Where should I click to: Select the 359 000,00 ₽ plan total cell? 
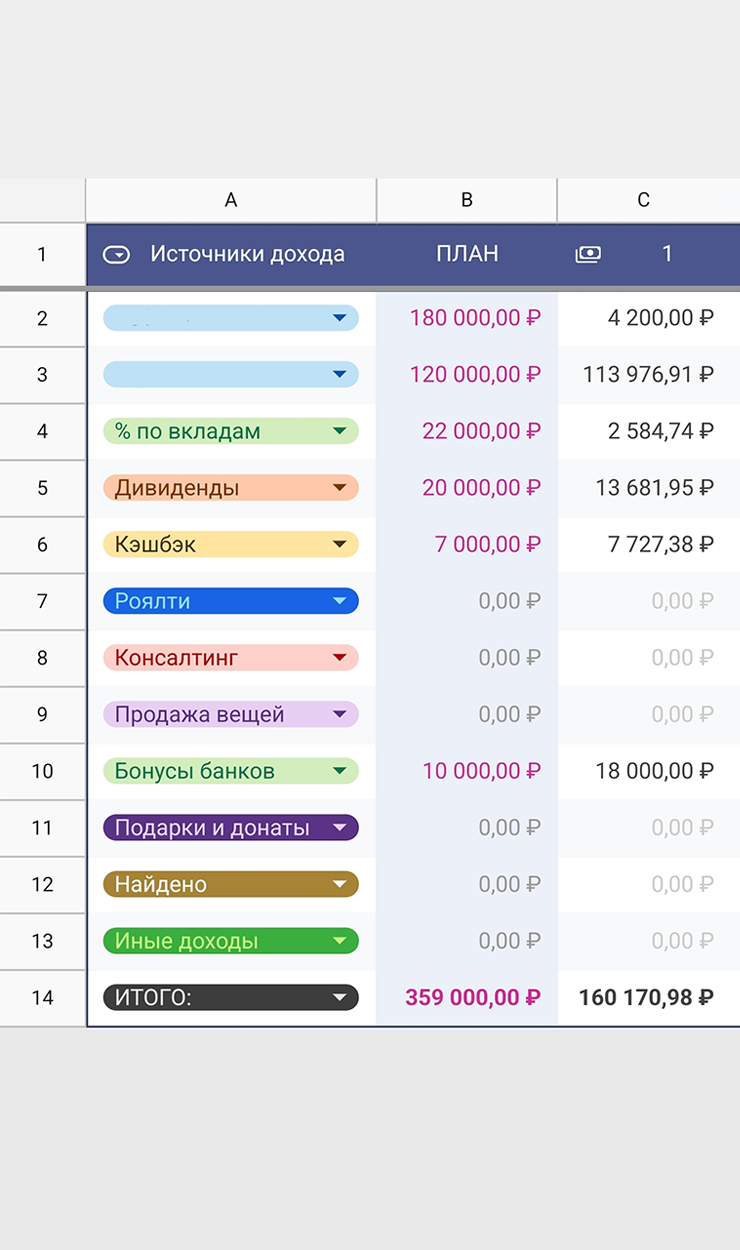click(472, 998)
